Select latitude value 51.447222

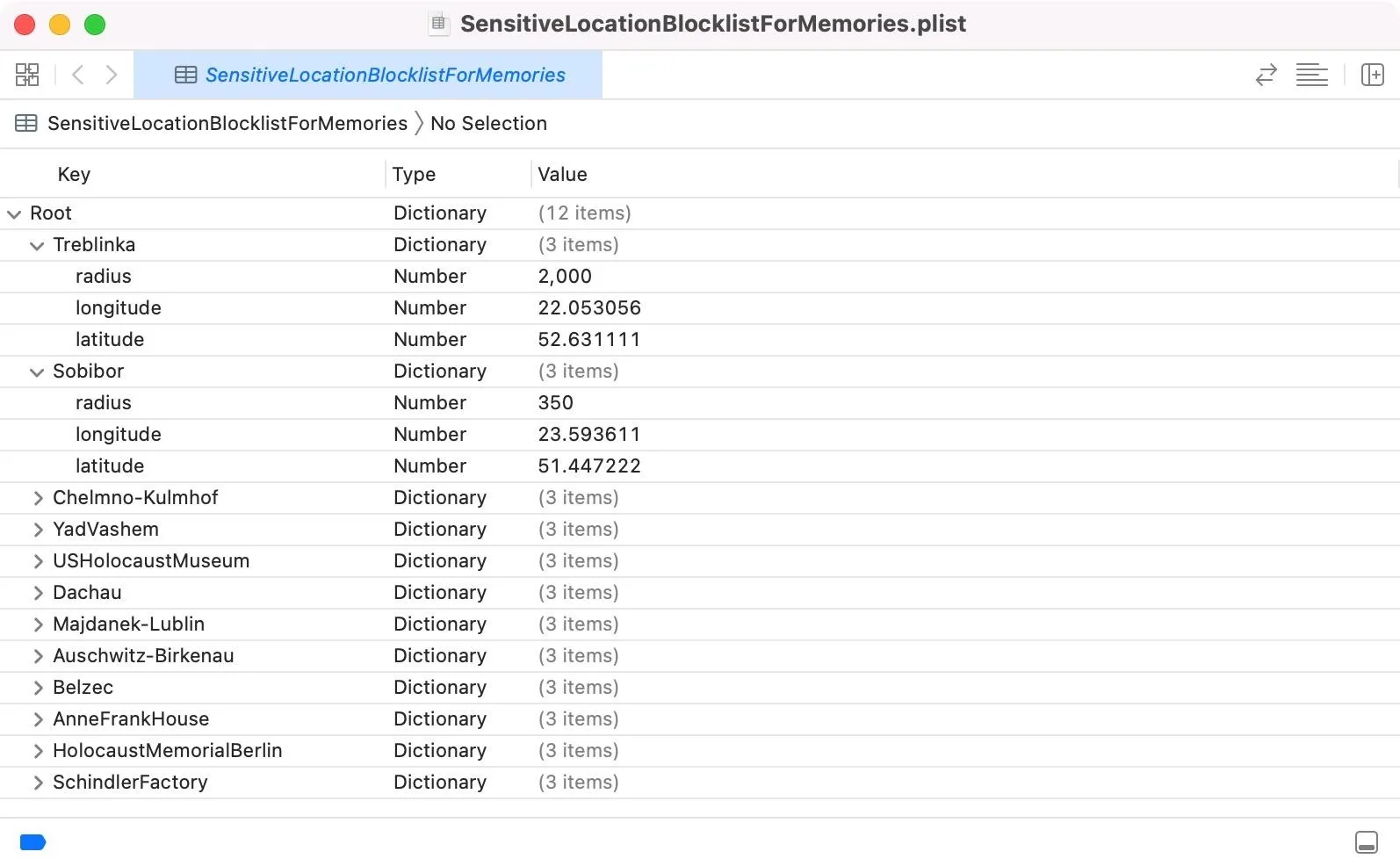pyautogui.click(x=589, y=465)
